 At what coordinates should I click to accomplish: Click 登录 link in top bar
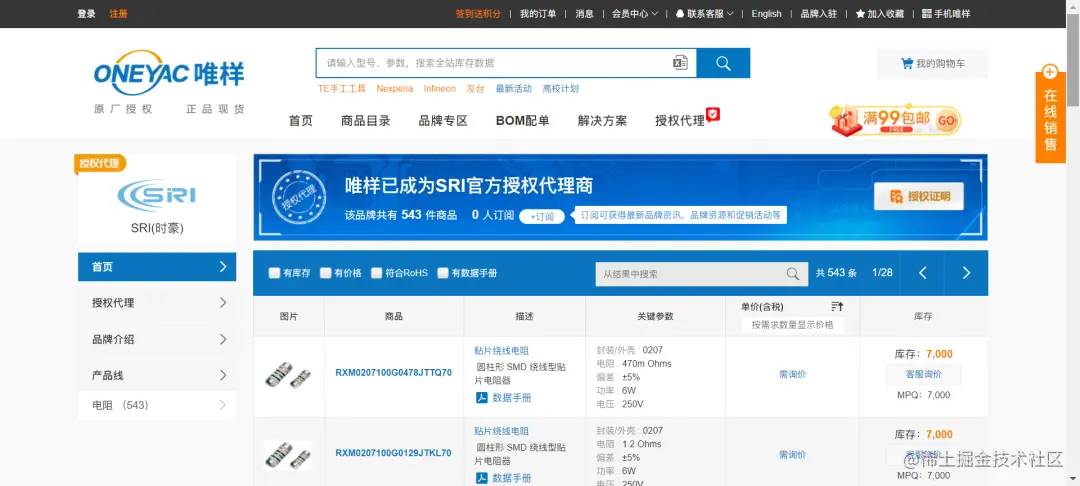(87, 14)
